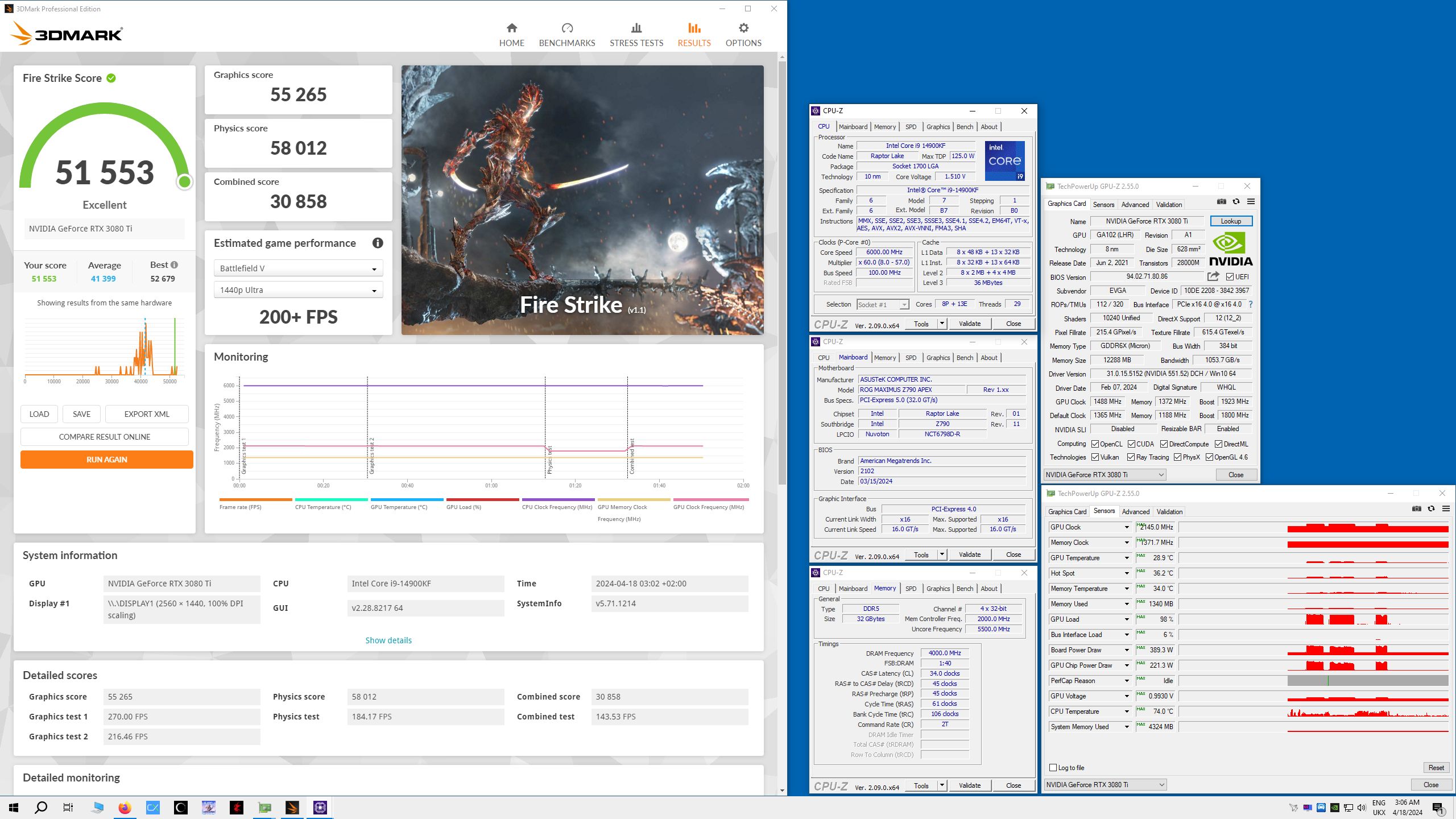The height and width of the screenshot is (819, 1456).
Task: Switch to Mainboard tab in the top CPU-Z window
Action: coord(853,127)
